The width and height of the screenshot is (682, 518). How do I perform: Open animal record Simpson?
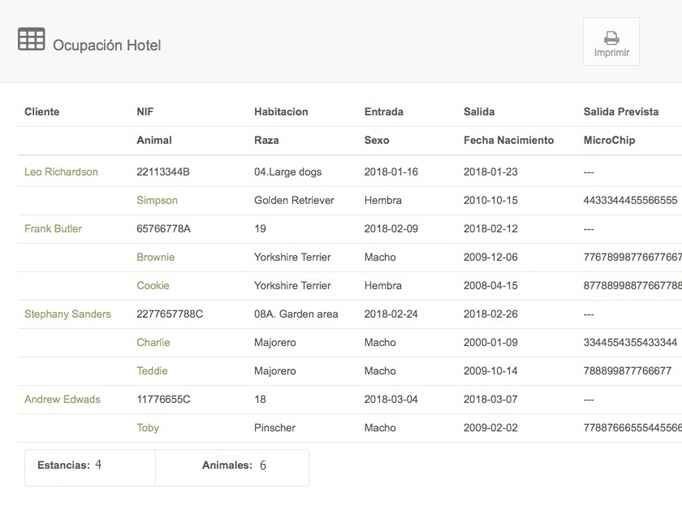[158, 200]
